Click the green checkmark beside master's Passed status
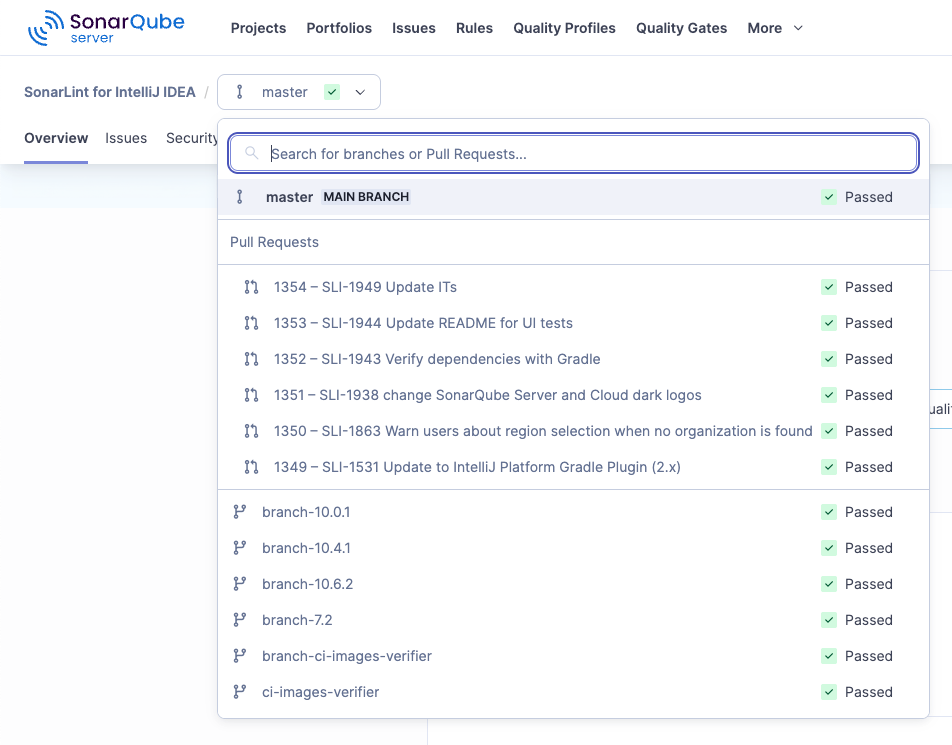The image size is (952, 745). click(x=829, y=197)
